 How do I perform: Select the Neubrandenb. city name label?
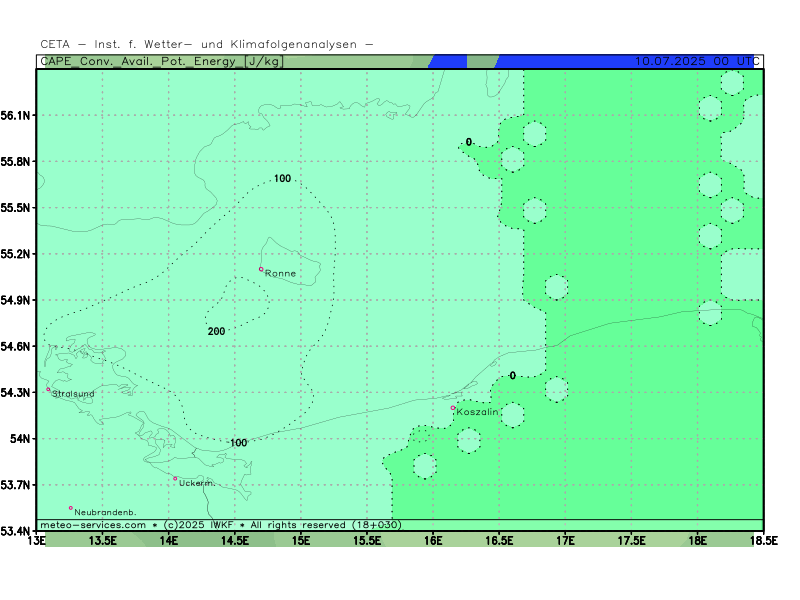click(x=106, y=512)
